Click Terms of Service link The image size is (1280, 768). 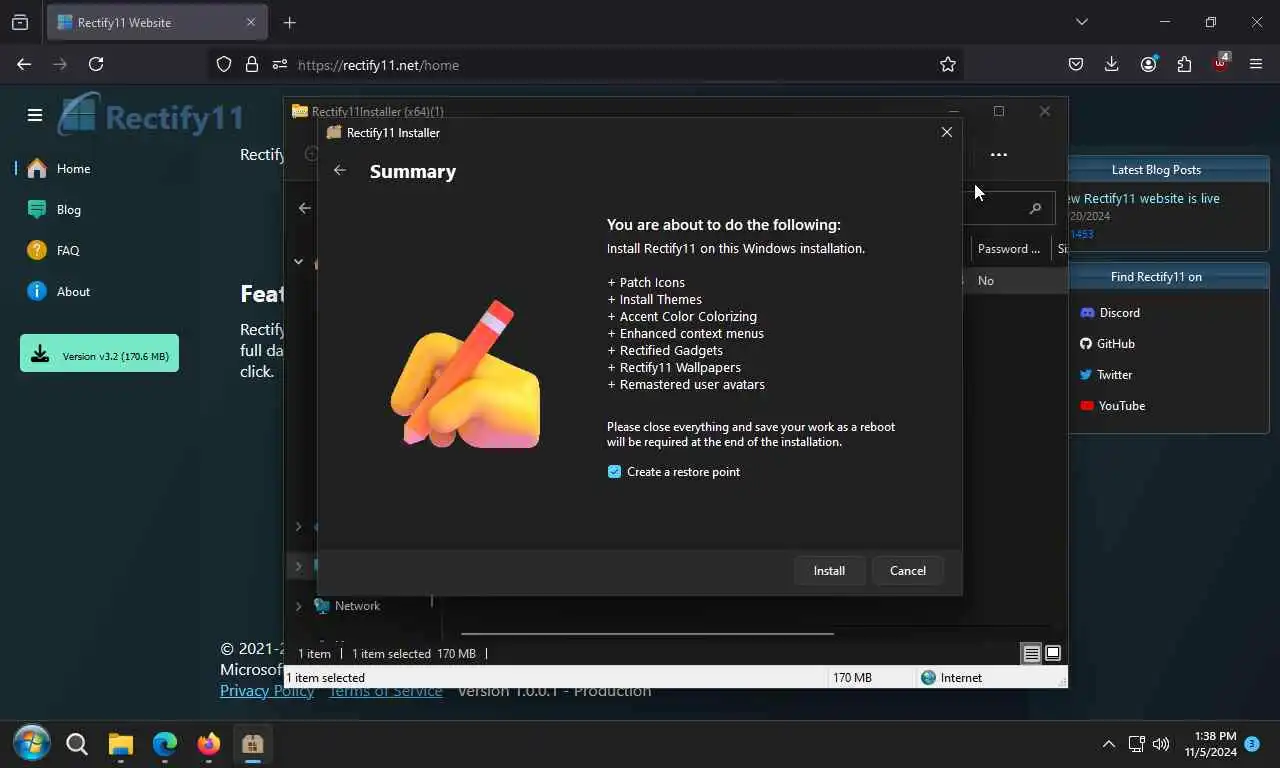click(385, 690)
